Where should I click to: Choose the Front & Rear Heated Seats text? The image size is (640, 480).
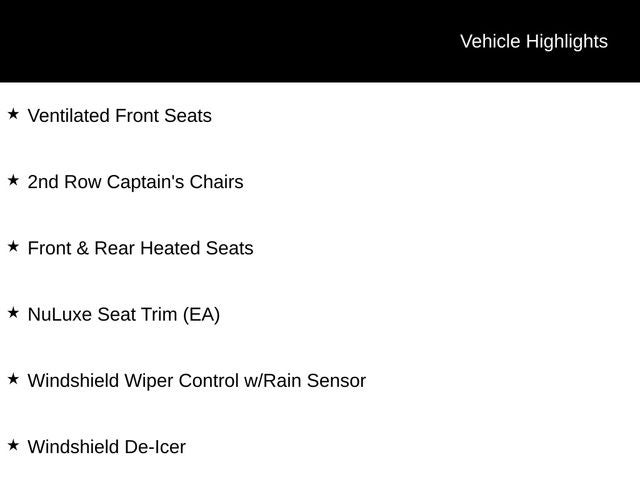[x=140, y=248]
